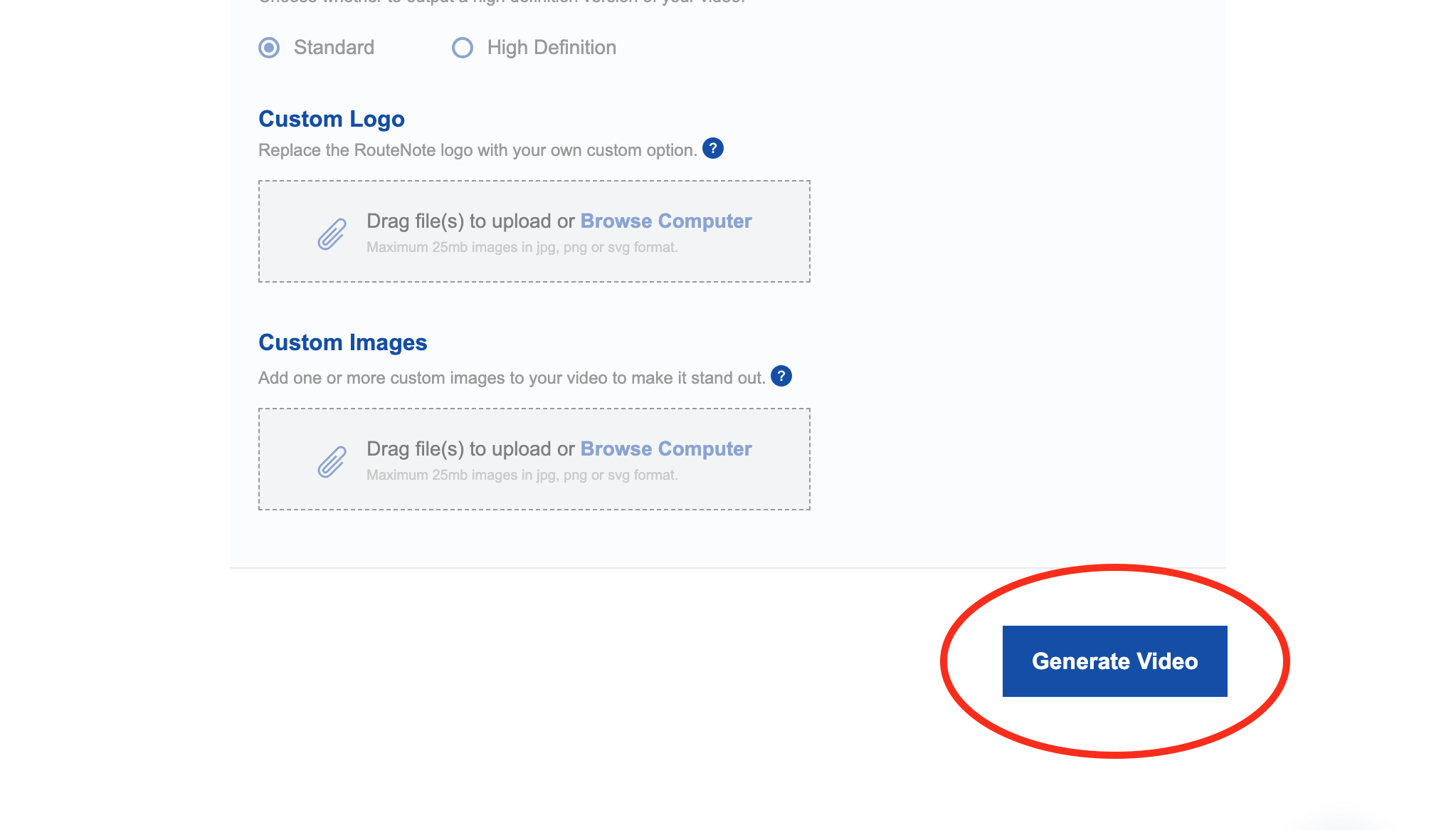Open help tooltip for Custom Logo
Image resolution: width=1456 pixels, height=830 pixels.
click(713, 148)
